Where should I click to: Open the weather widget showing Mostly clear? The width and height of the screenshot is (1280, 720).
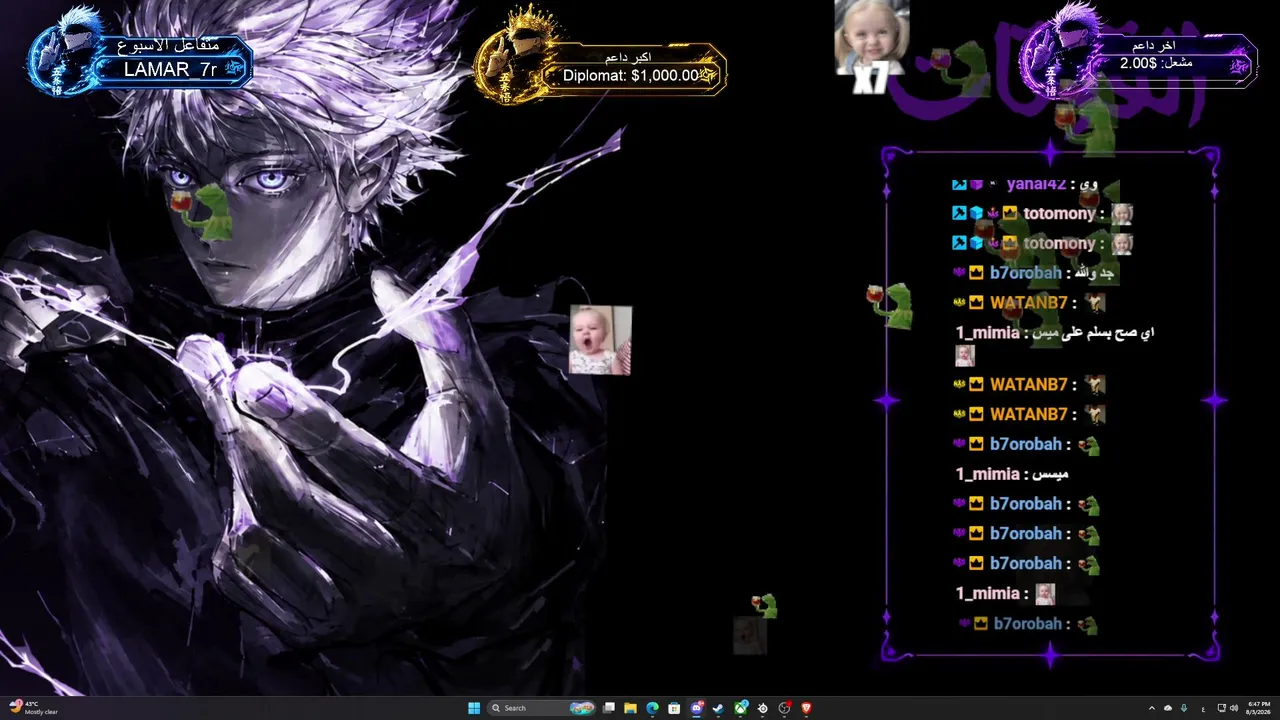34,708
